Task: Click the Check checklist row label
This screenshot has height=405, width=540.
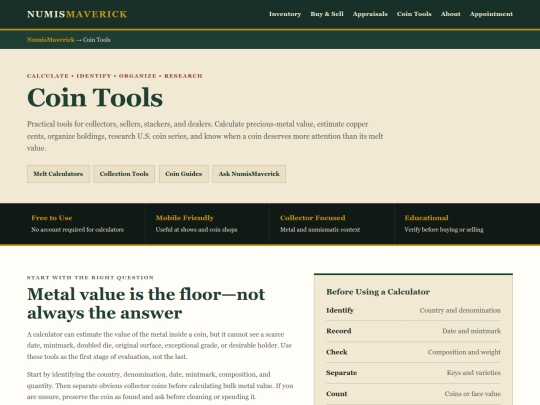Action: click(x=337, y=352)
